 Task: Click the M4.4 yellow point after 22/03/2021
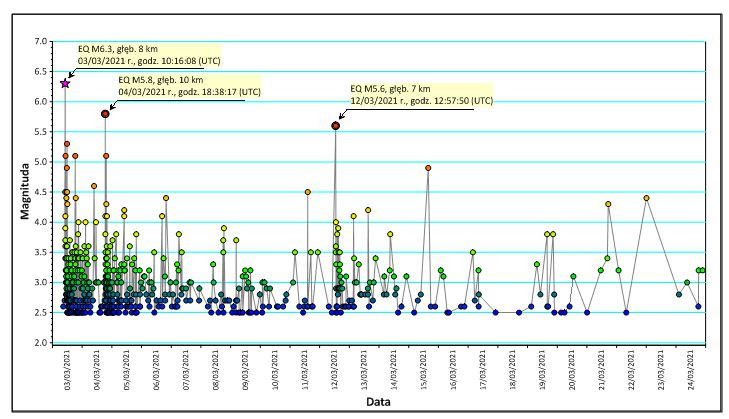646,198
